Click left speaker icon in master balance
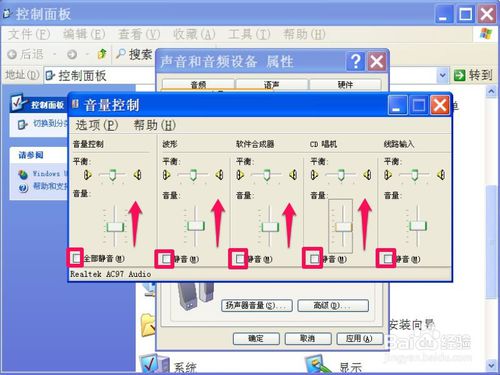 [x=88, y=174]
